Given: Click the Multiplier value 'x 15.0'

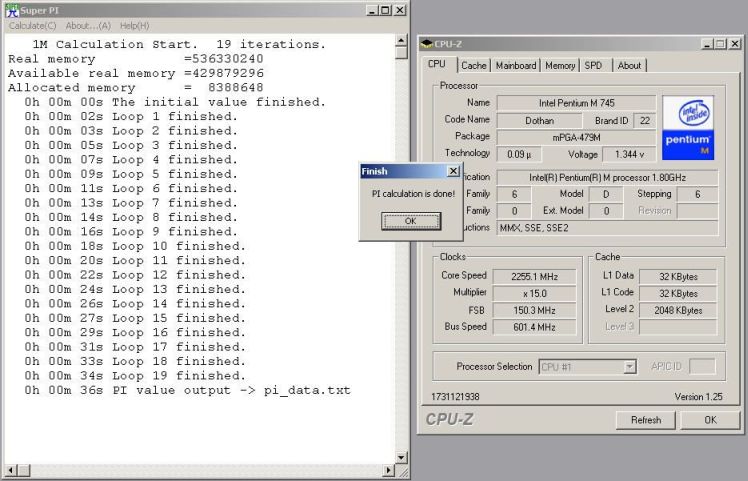Looking at the screenshot, I should [534, 293].
